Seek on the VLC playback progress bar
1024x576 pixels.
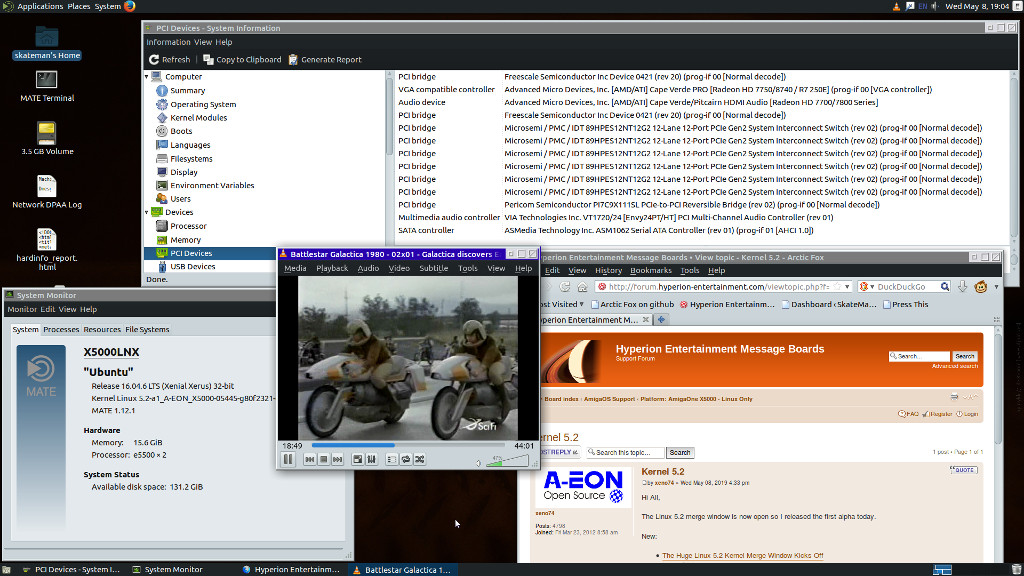(x=408, y=445)
